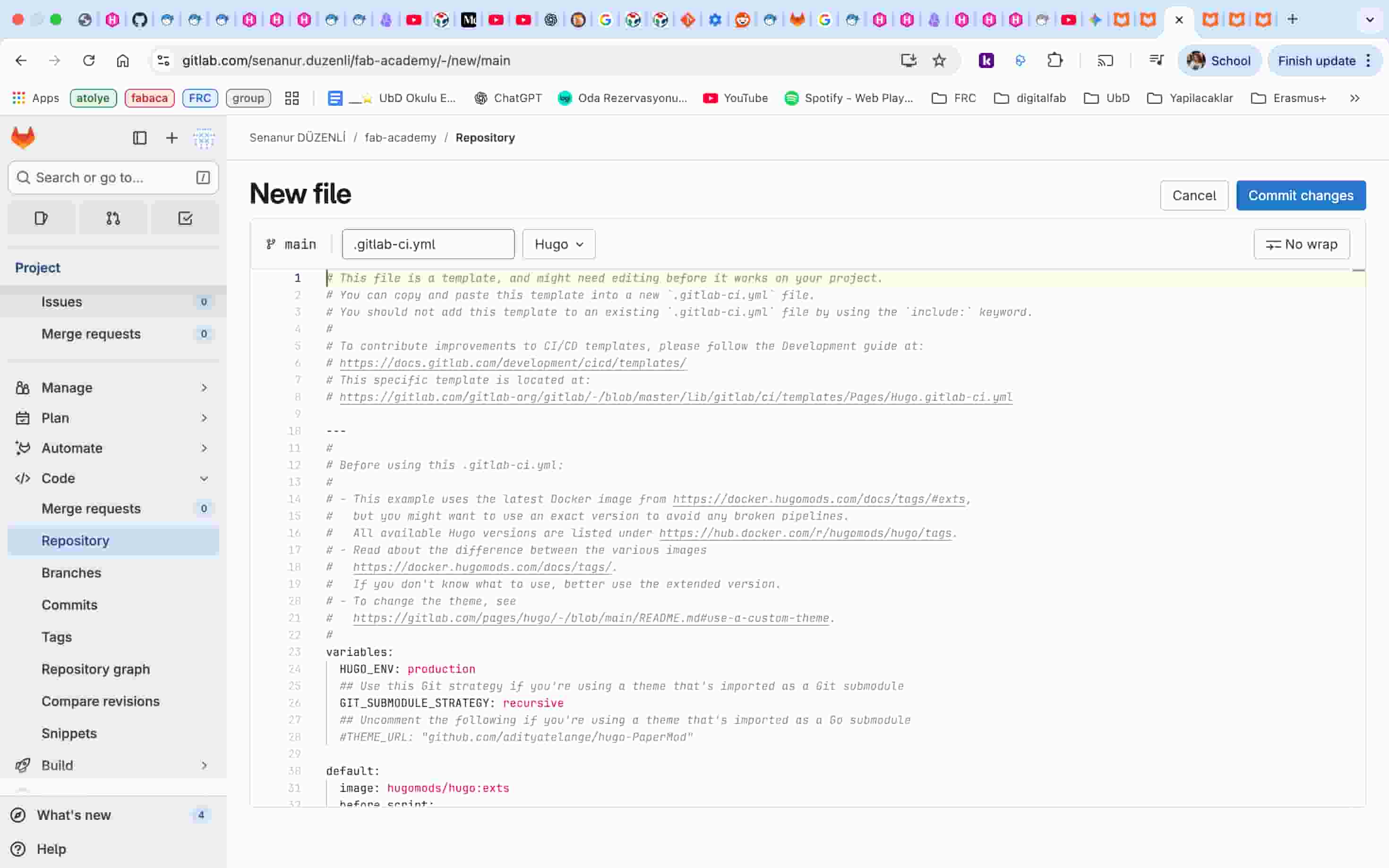
Task: Collapse the Code section chevron
Action: coord(205,478)
